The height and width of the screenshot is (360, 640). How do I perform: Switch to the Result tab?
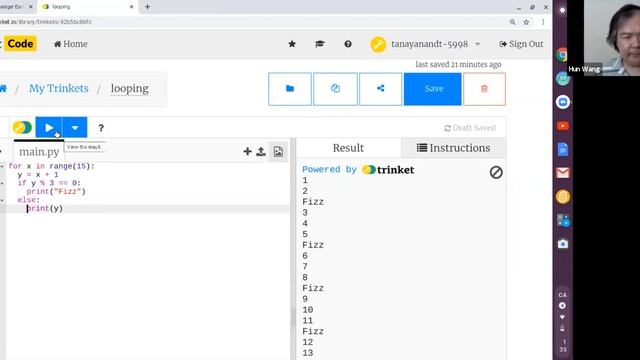coord(348,148)
